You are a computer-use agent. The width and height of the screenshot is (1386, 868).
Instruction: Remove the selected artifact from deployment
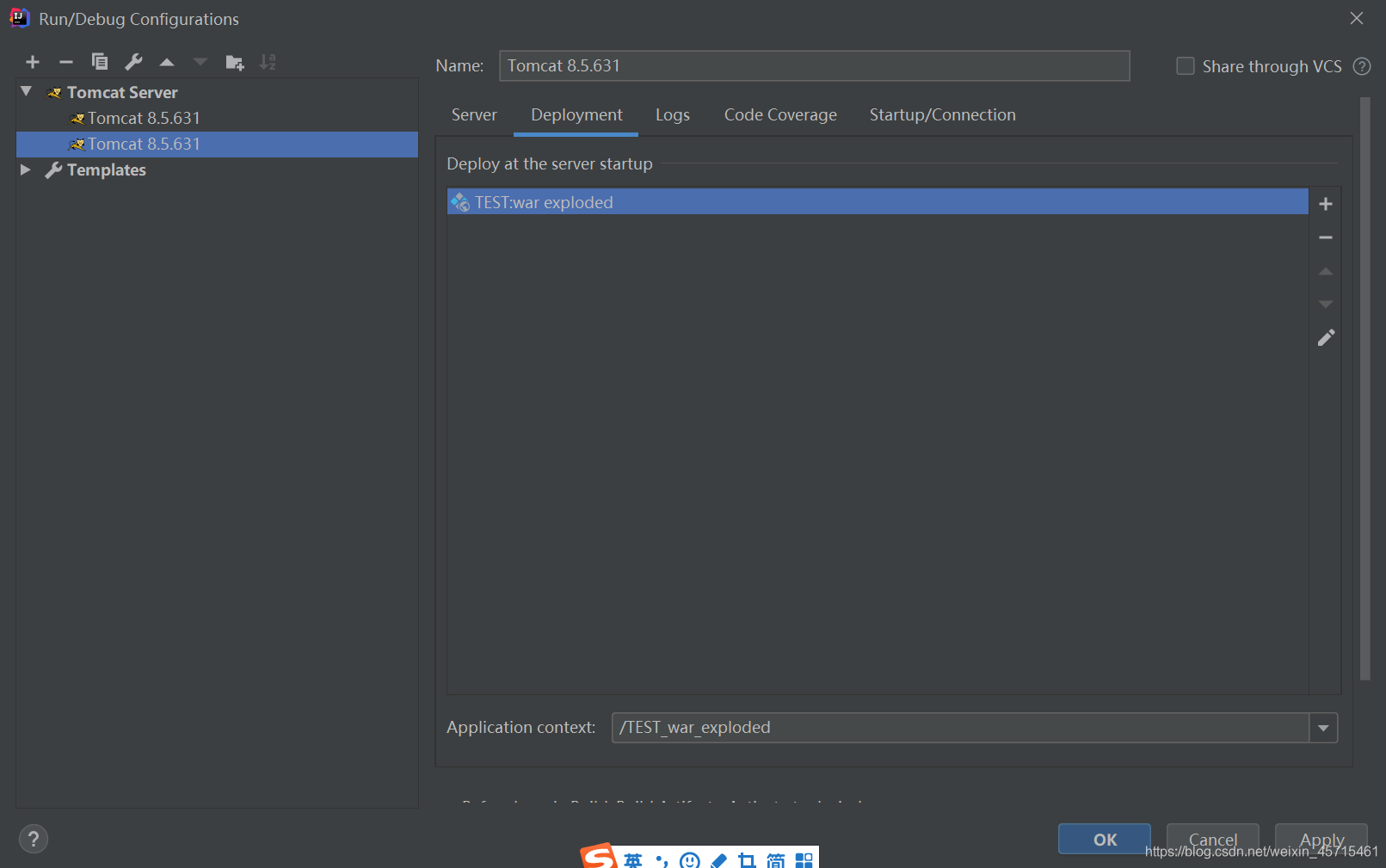click(x=1326, y=237)
